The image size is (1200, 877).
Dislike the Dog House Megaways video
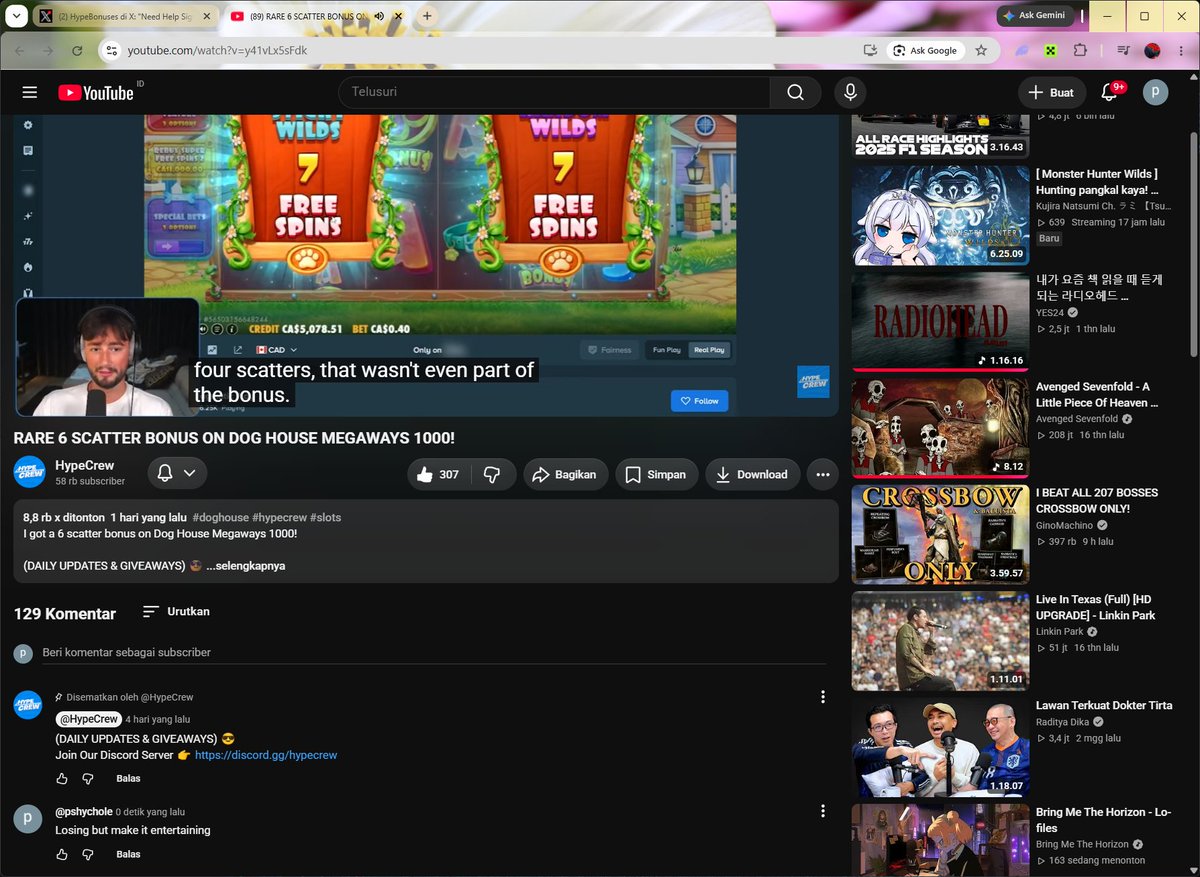click(x=492, y=475)
